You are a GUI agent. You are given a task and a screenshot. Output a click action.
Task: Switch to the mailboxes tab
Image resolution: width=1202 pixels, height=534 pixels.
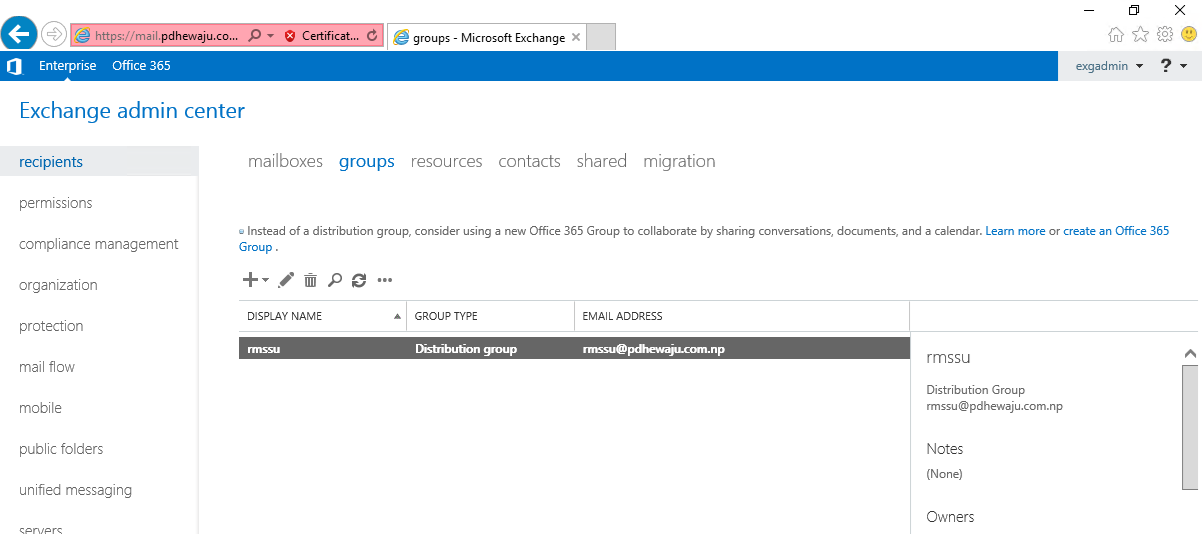285,161
